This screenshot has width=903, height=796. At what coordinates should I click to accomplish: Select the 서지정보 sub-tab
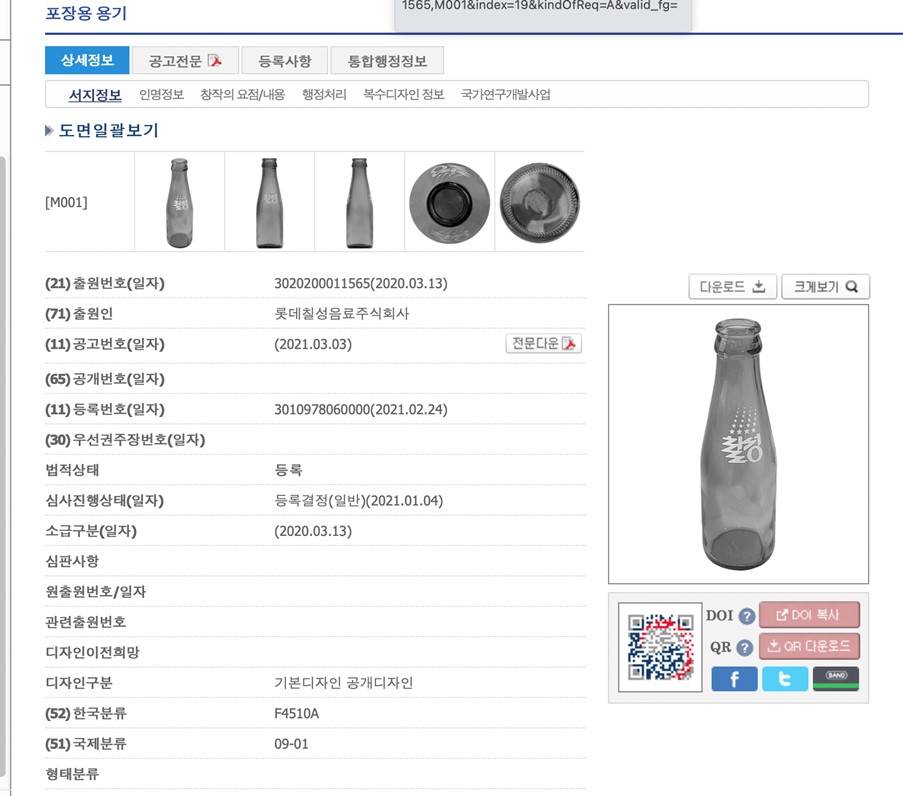95,94
